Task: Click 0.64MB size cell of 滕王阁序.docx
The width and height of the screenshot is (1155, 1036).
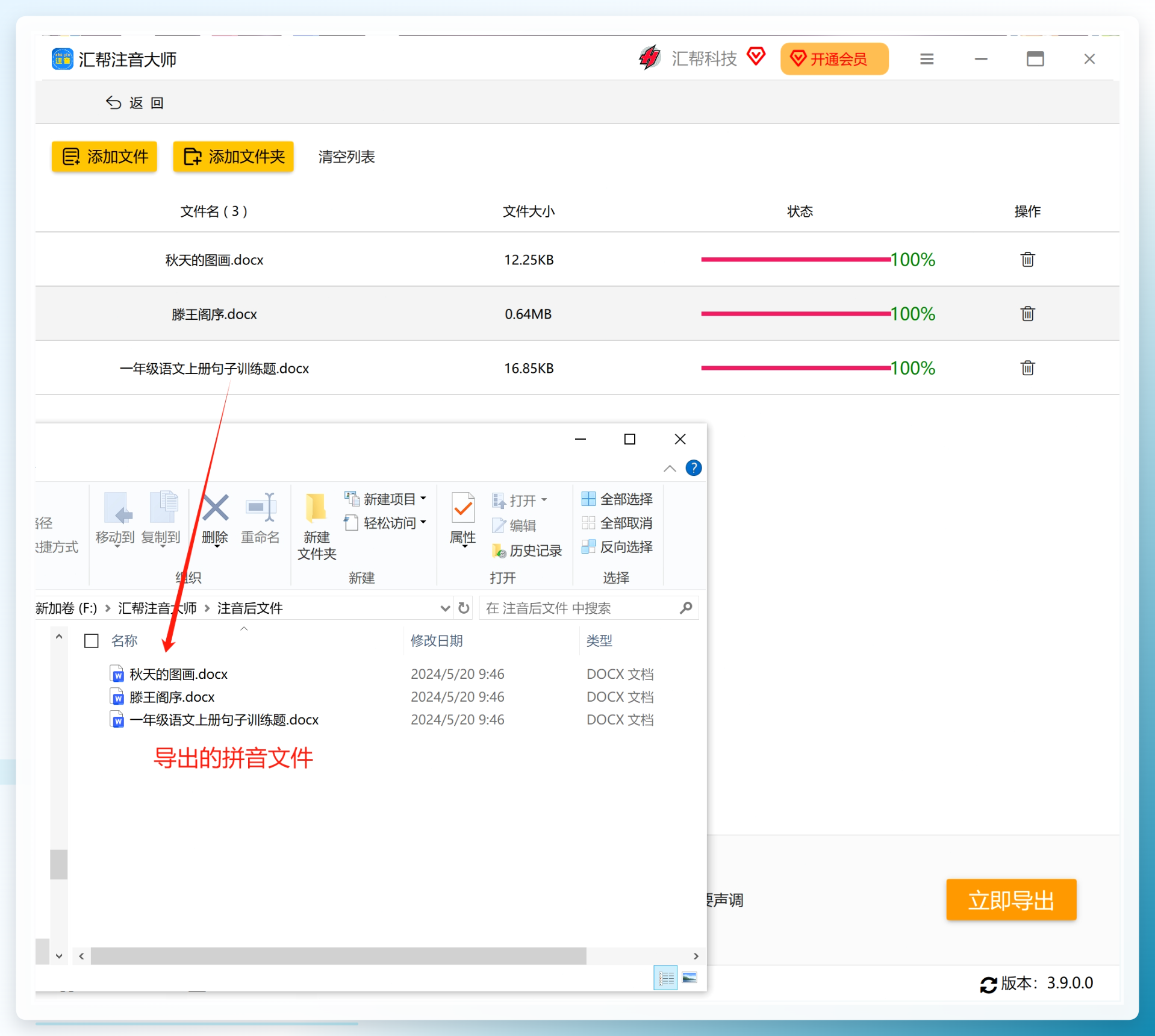Action: click(528, 314)
